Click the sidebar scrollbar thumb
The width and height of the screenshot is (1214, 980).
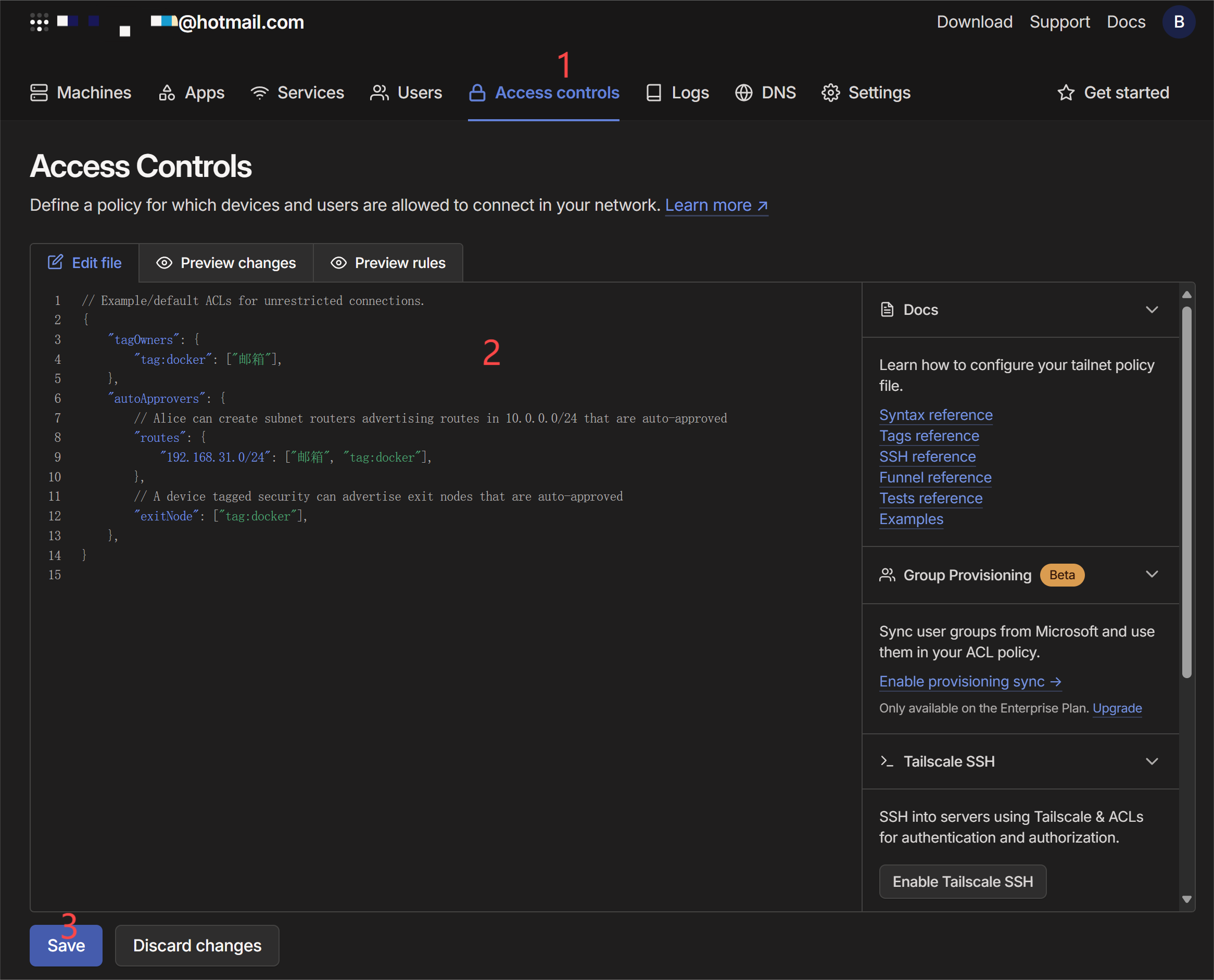click(1186, 491)
